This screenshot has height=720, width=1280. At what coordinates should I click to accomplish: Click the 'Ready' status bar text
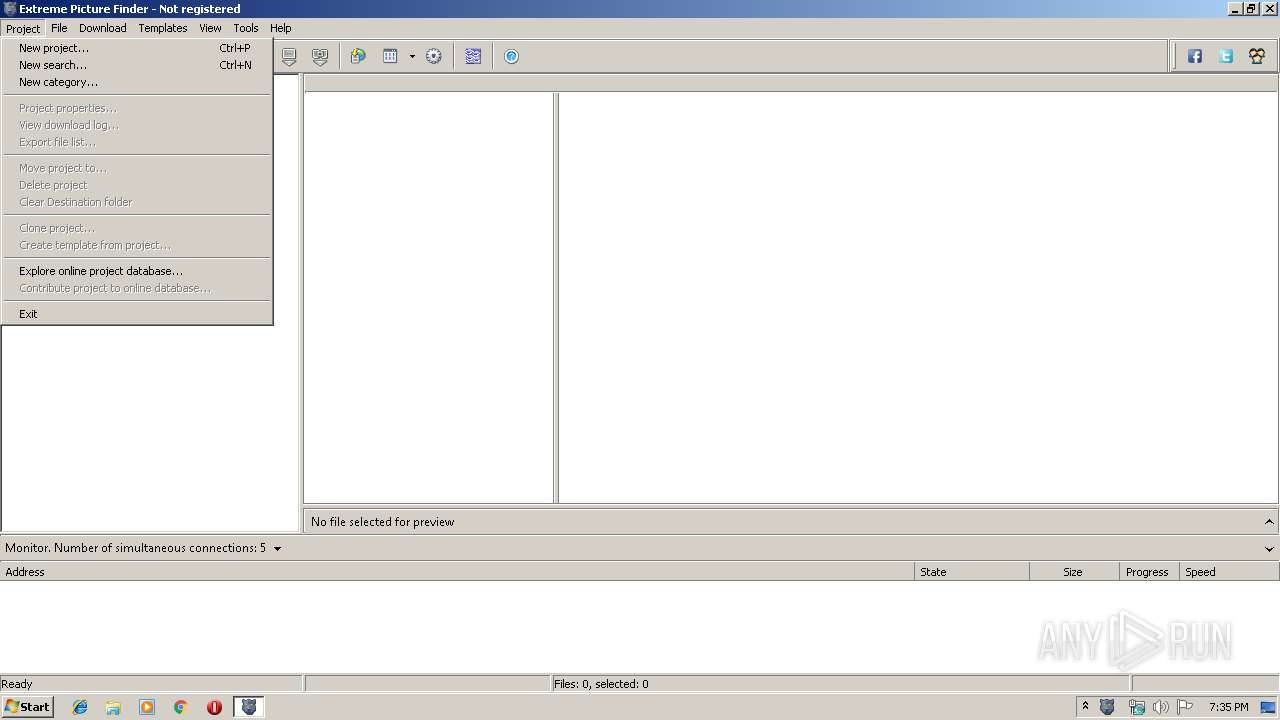[x=17, y=684]
